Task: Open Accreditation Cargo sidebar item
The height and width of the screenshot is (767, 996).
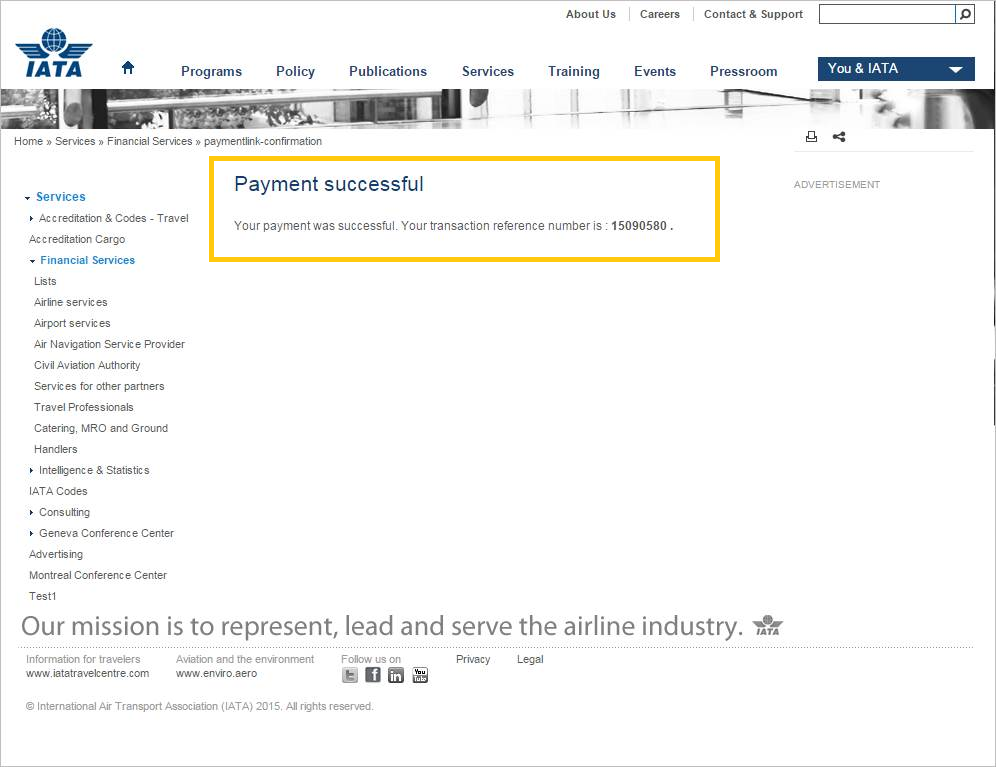Action: 77,239
